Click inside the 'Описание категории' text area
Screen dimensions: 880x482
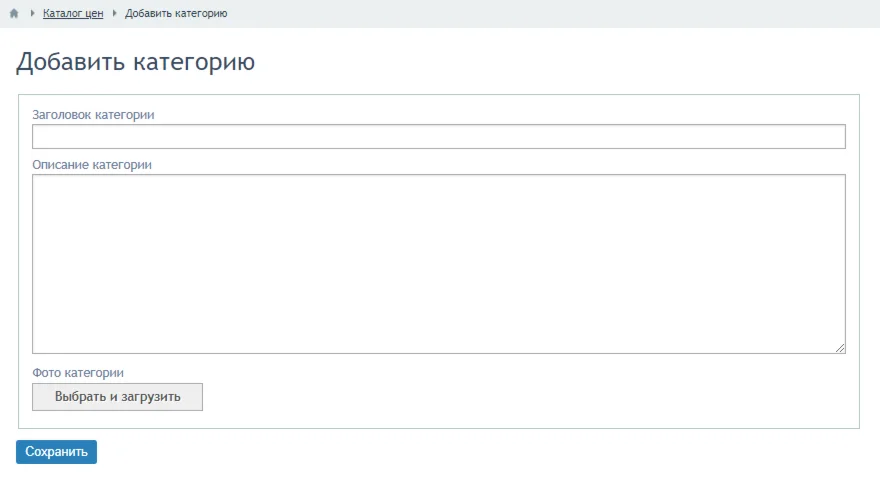438,264
